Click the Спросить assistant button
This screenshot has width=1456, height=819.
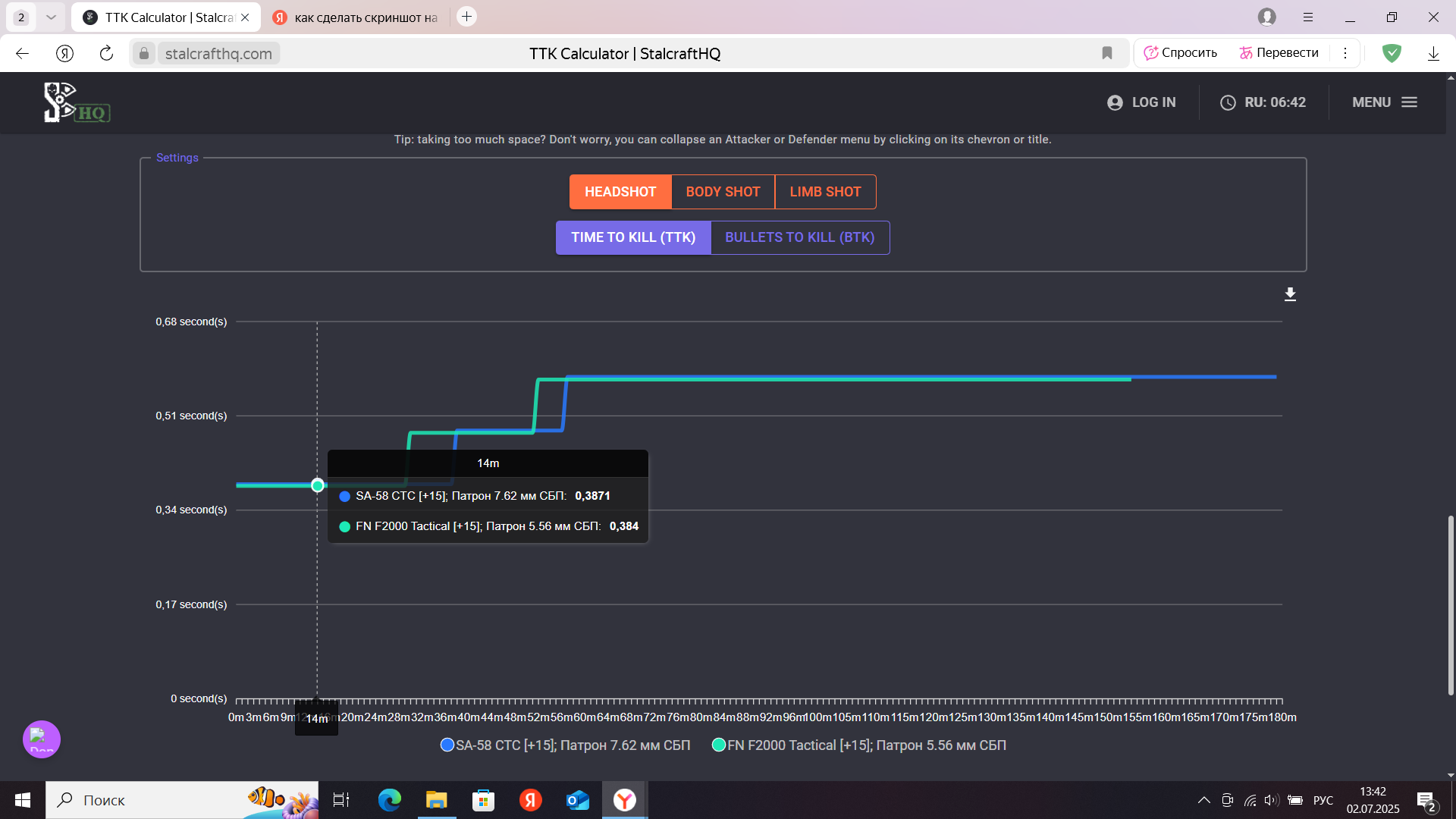click(x=1181, y=53)
